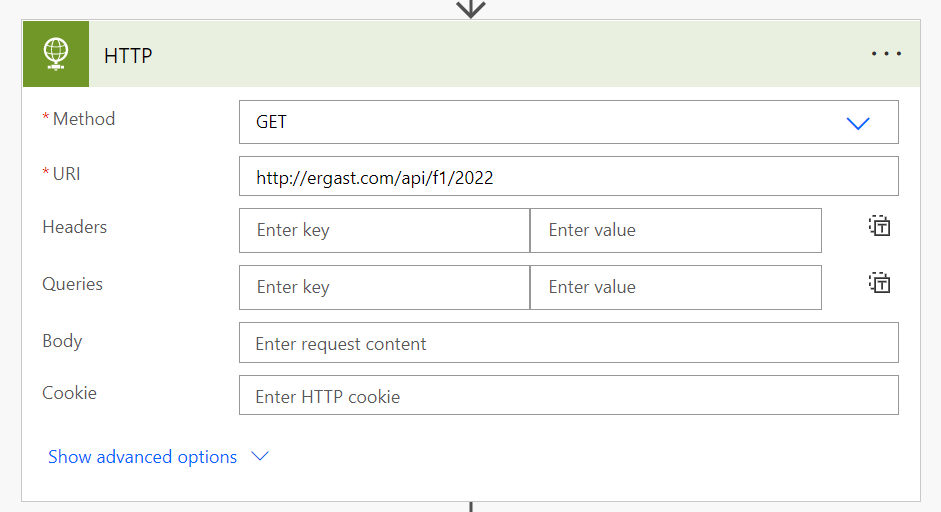Click the Body request content field
Image resolution: width=941 pixels, height=512 pixels.
(568, 343)
